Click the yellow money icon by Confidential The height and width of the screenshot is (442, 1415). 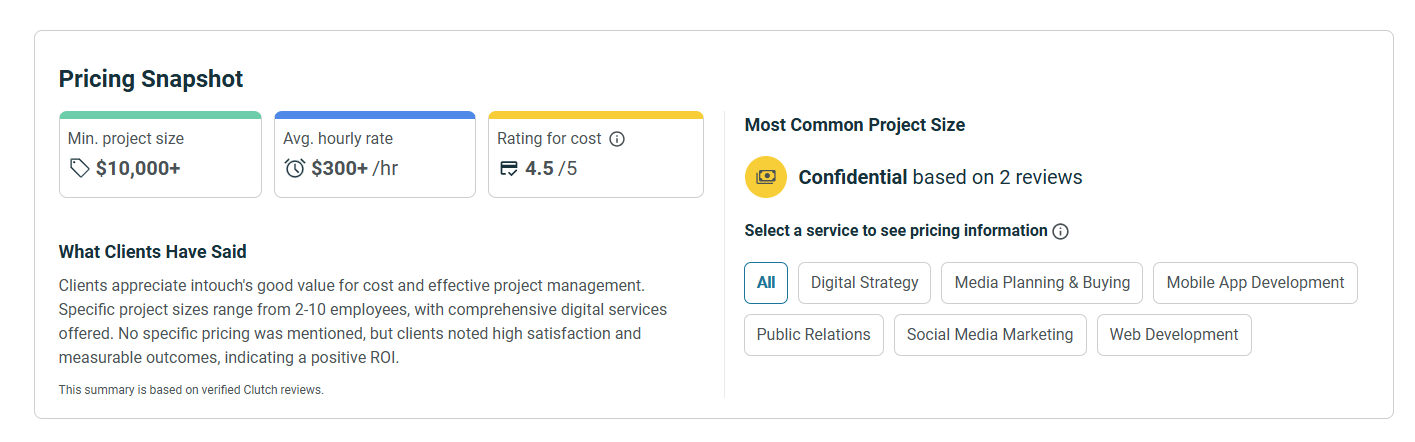point(766,177)
